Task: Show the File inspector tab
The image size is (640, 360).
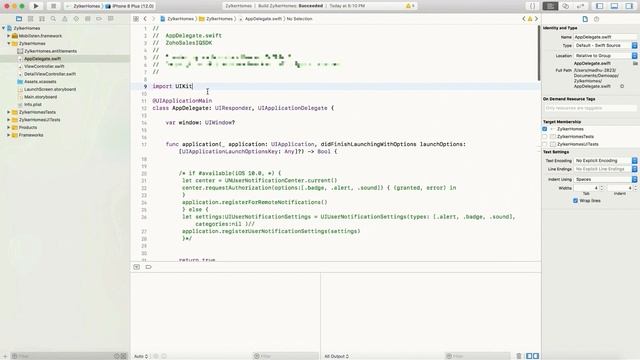Action: pyautogui.click(x=585, y=19)
